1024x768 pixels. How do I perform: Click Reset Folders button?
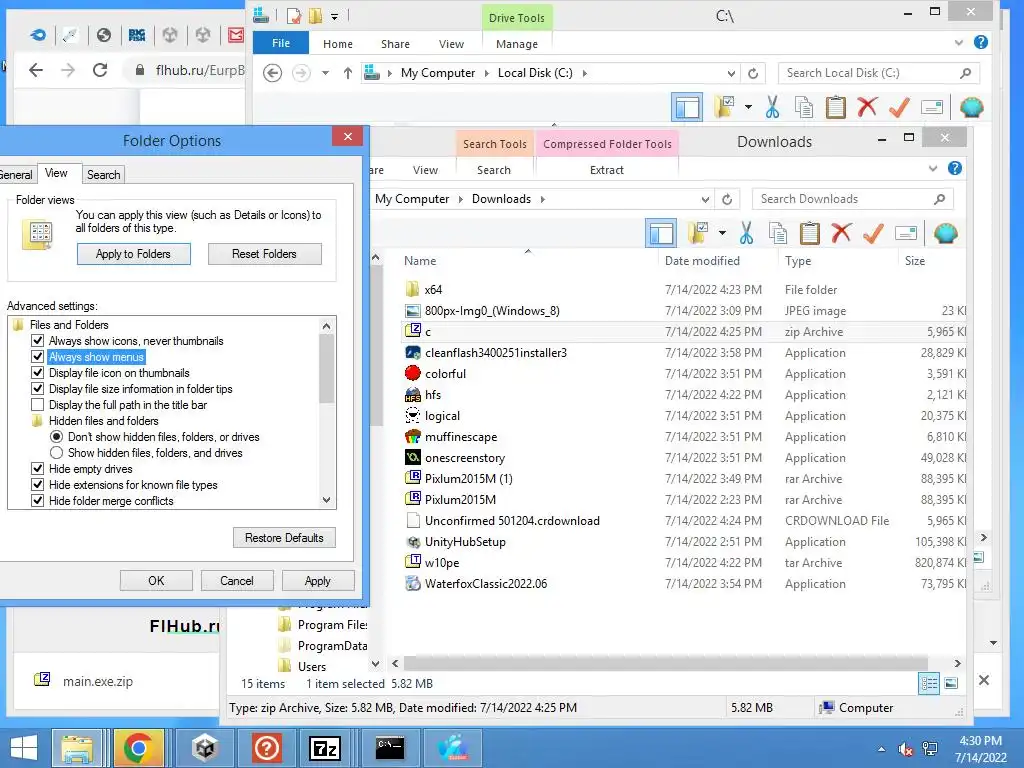(264, 254)
